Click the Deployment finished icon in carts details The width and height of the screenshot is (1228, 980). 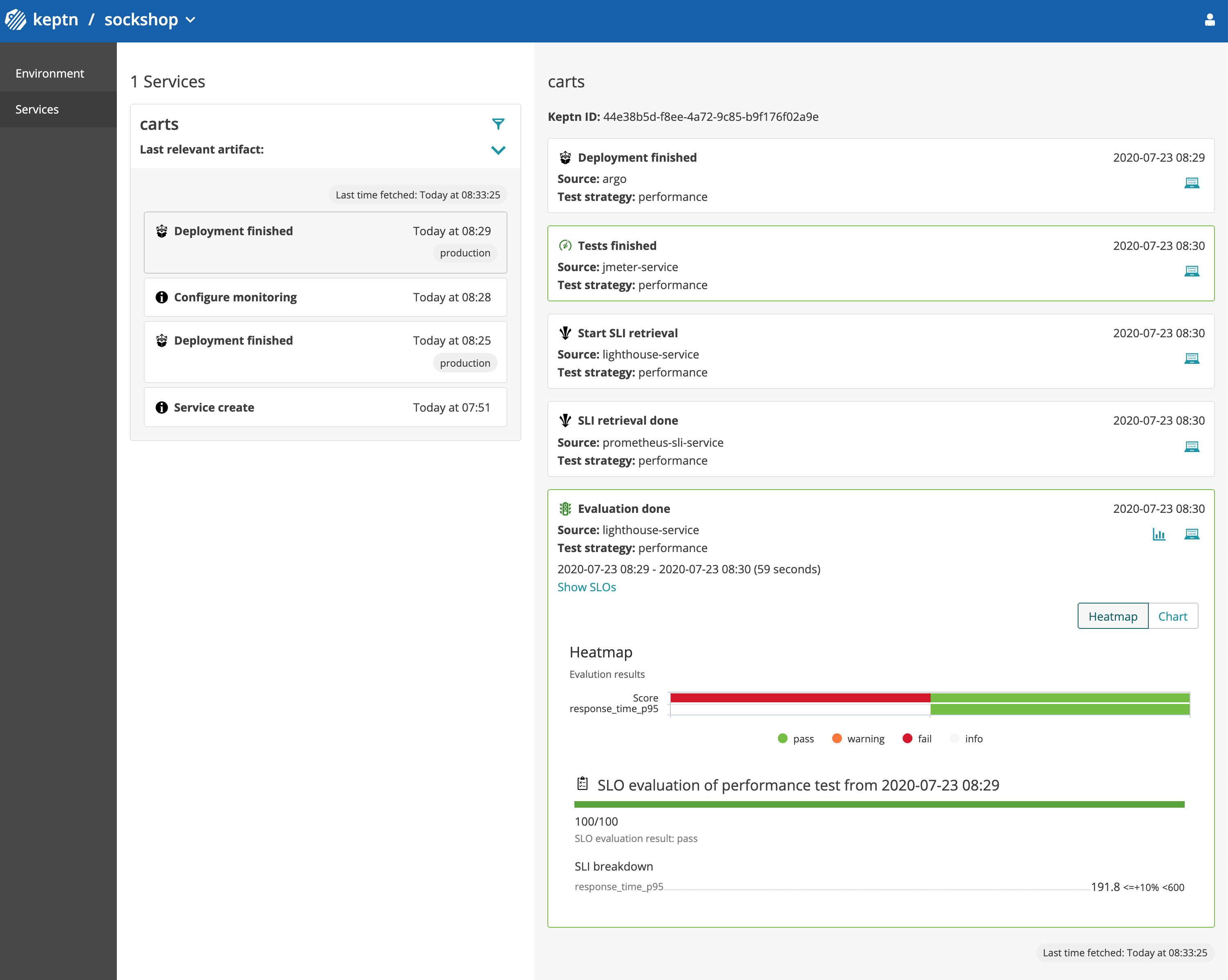(x=565, y=157)
